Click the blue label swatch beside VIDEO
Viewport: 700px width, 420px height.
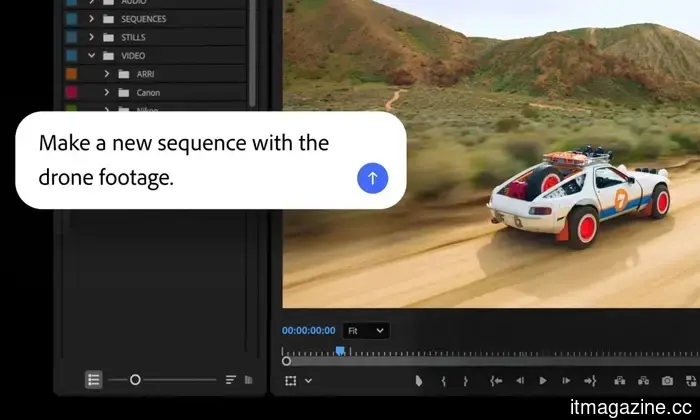(x=71, y=55)
